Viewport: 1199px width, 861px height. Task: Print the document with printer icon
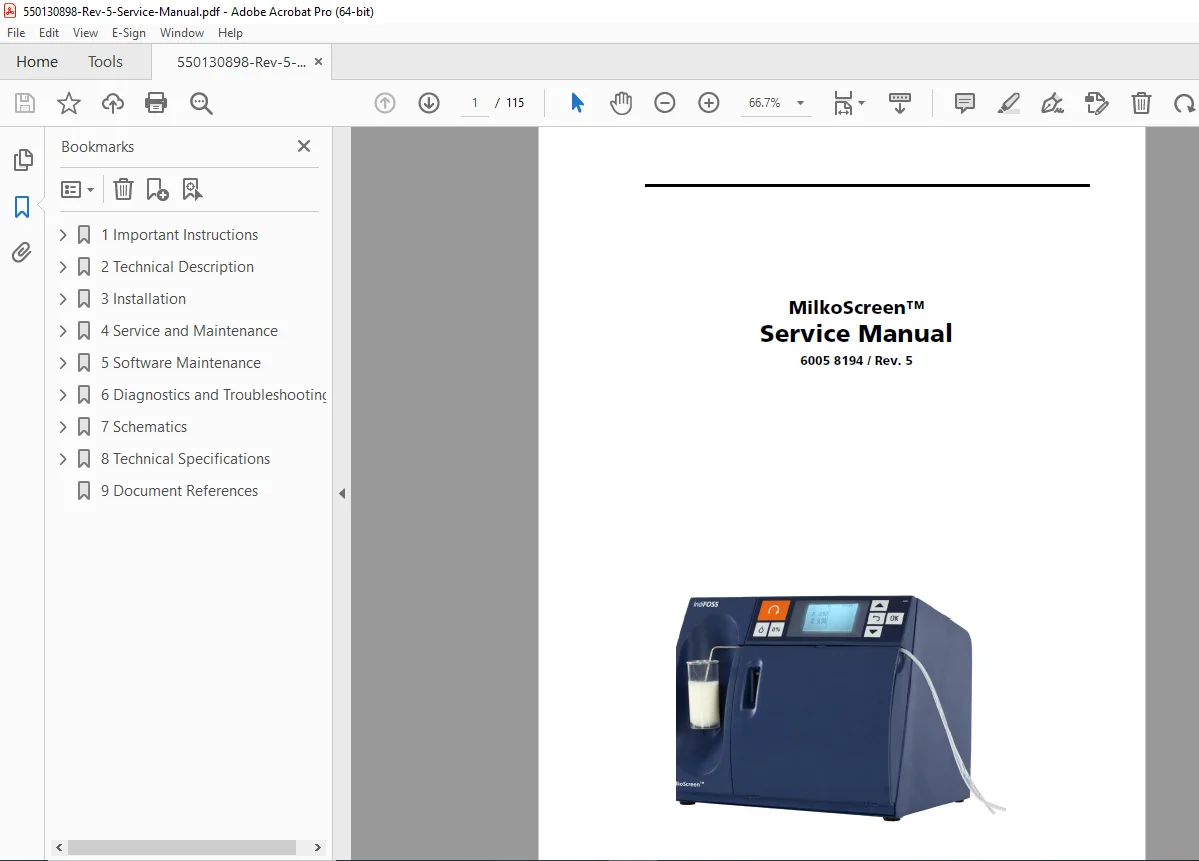pos(156,102)
